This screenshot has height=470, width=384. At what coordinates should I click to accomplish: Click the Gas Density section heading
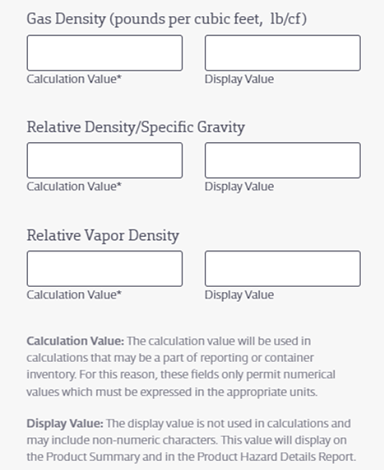[167, 19]
